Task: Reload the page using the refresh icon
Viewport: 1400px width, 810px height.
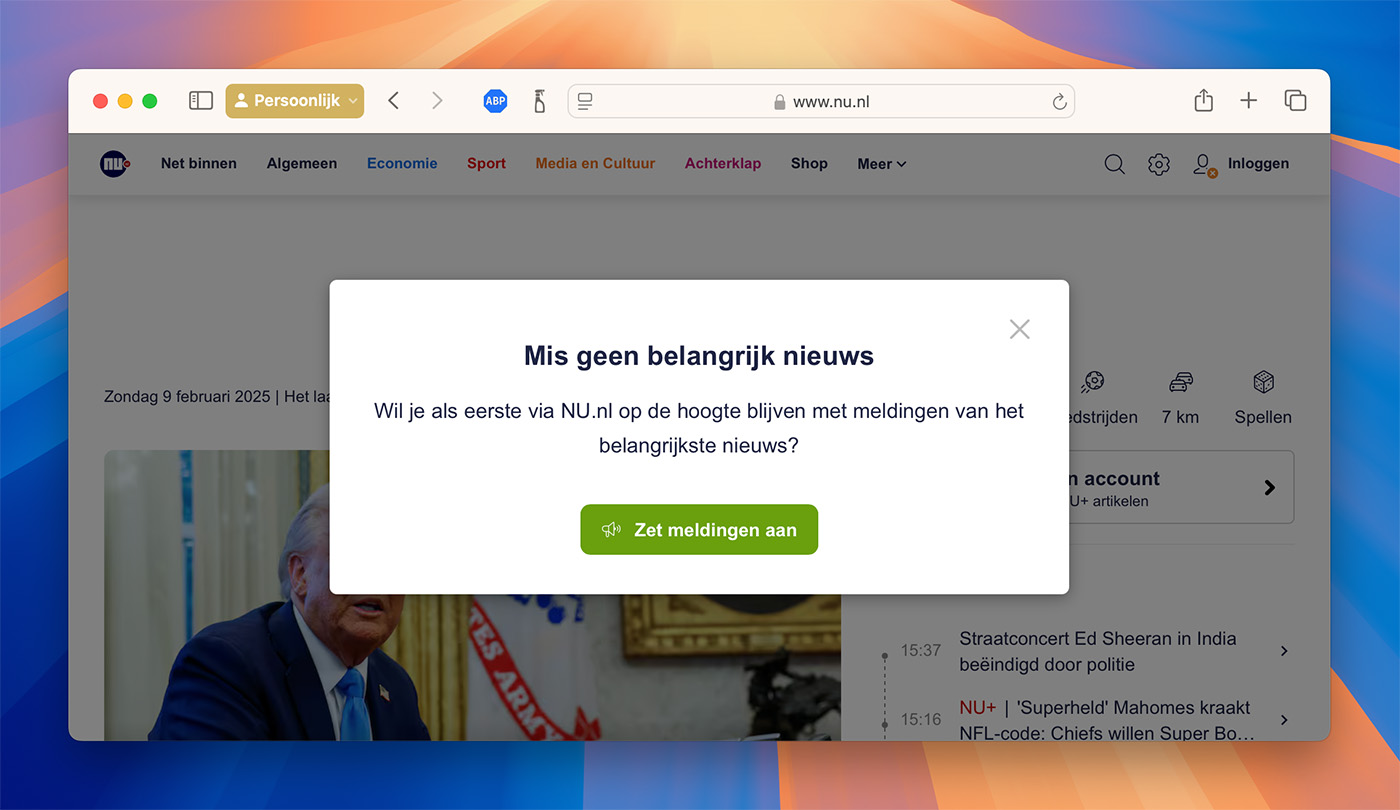Action: [x=1059, y=102]
